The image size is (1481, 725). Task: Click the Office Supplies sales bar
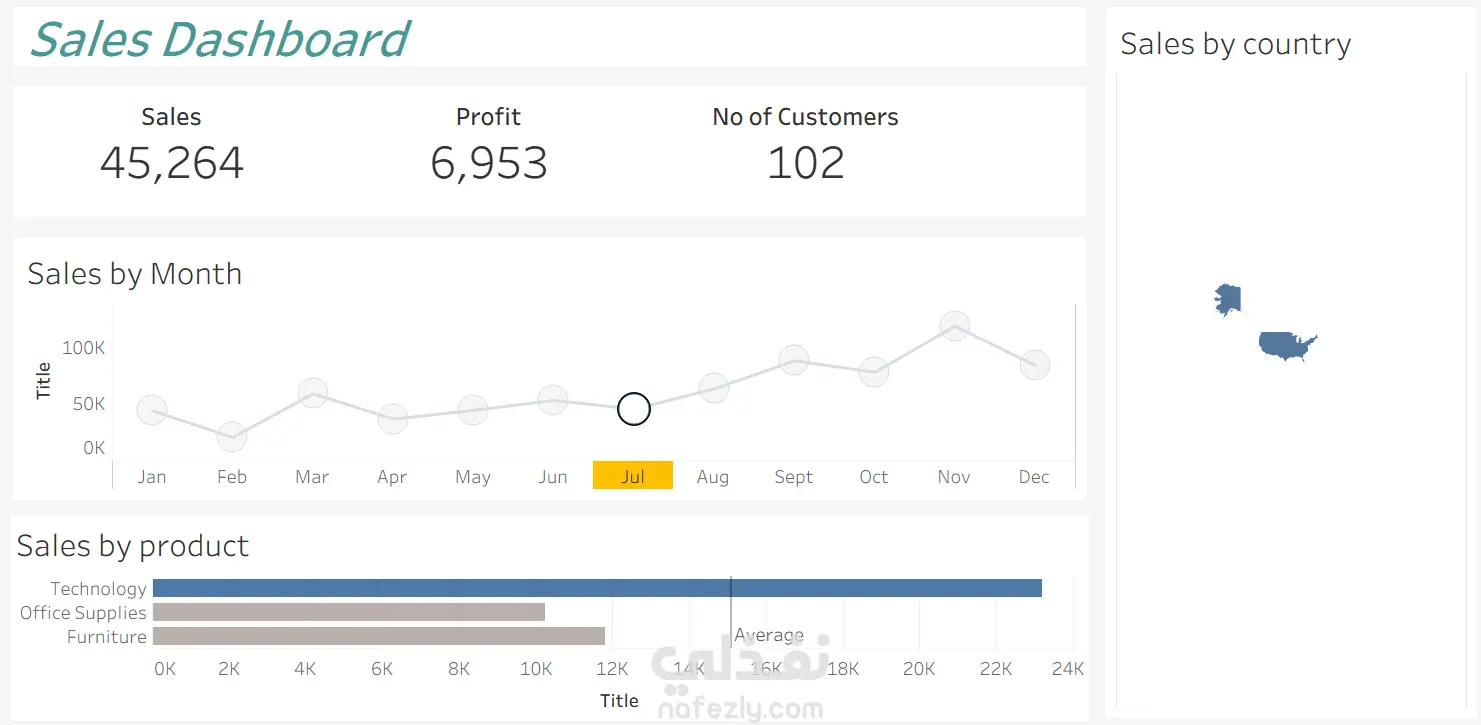tap(349, 612)
